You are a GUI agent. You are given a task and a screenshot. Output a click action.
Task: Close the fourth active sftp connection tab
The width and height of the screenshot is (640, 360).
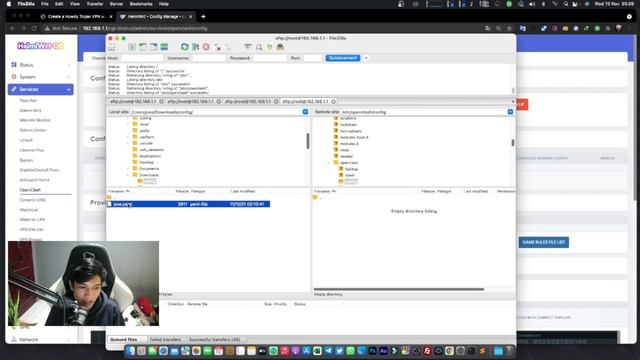[333, 101]
